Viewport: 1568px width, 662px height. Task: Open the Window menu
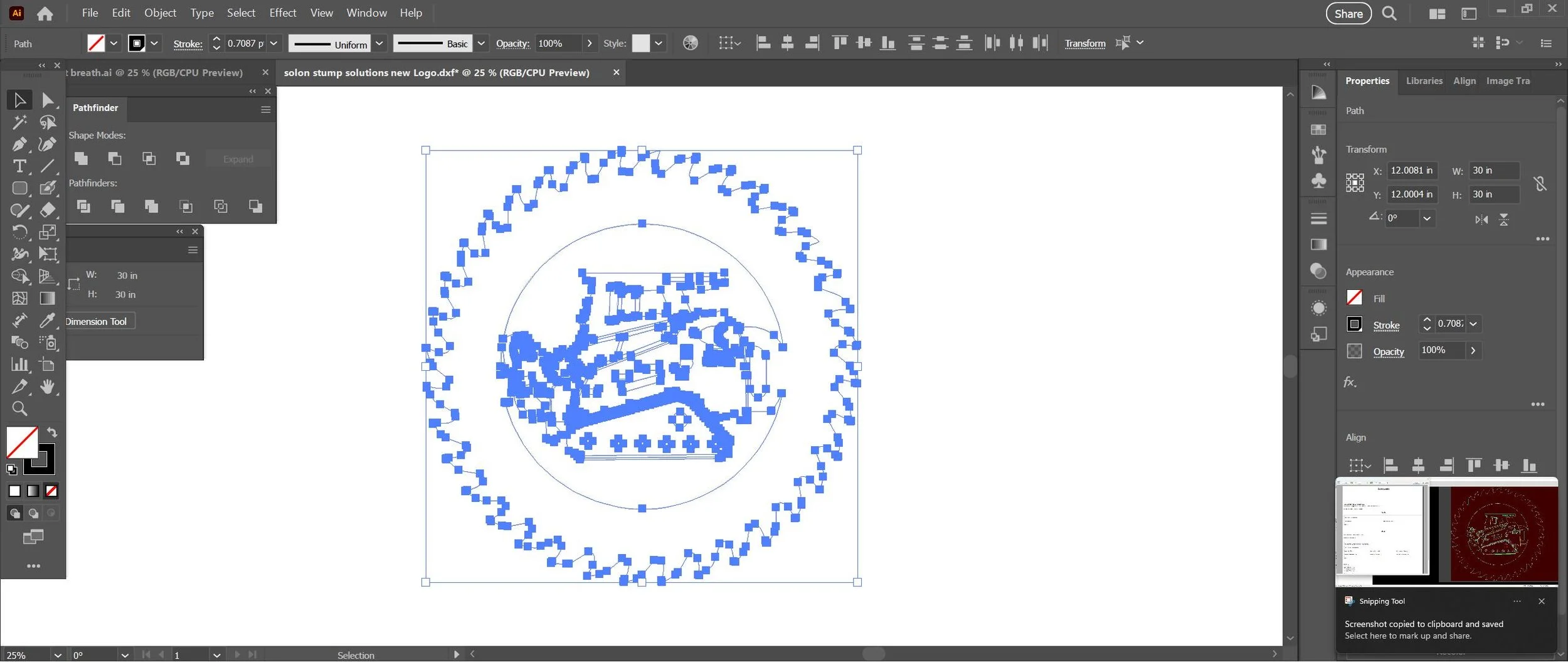(x=366, y=13)
